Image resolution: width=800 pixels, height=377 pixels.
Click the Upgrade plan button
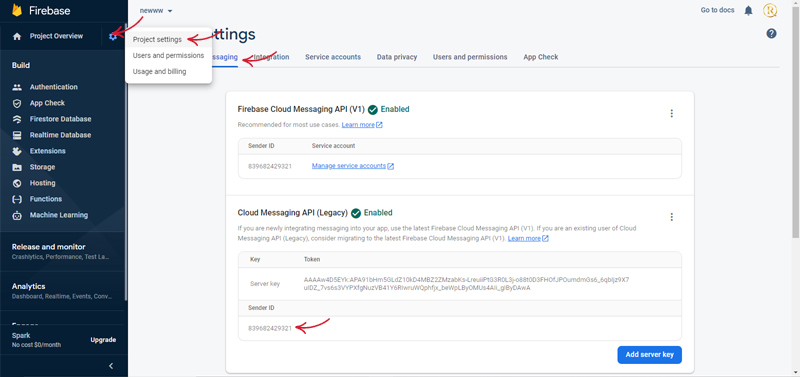tap(103, 340)
